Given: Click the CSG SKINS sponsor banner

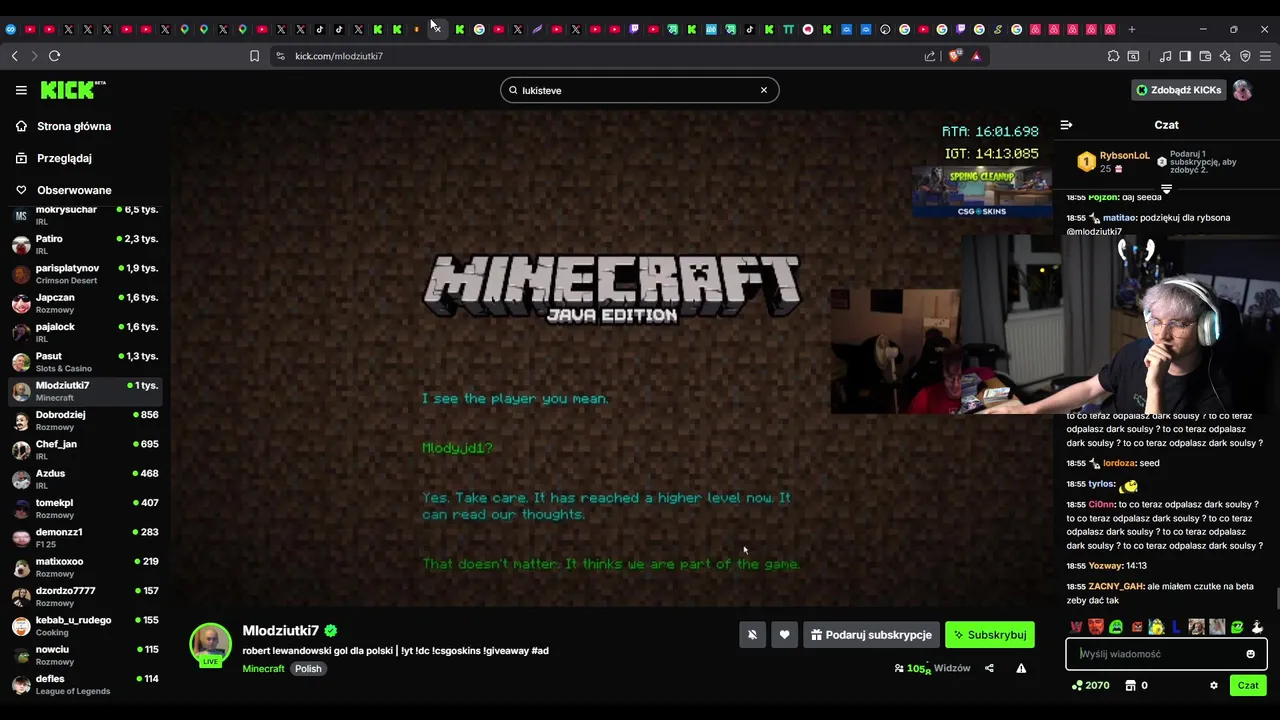Looking at the screenshot, I should pyautogui.click(x=981, y=193).
